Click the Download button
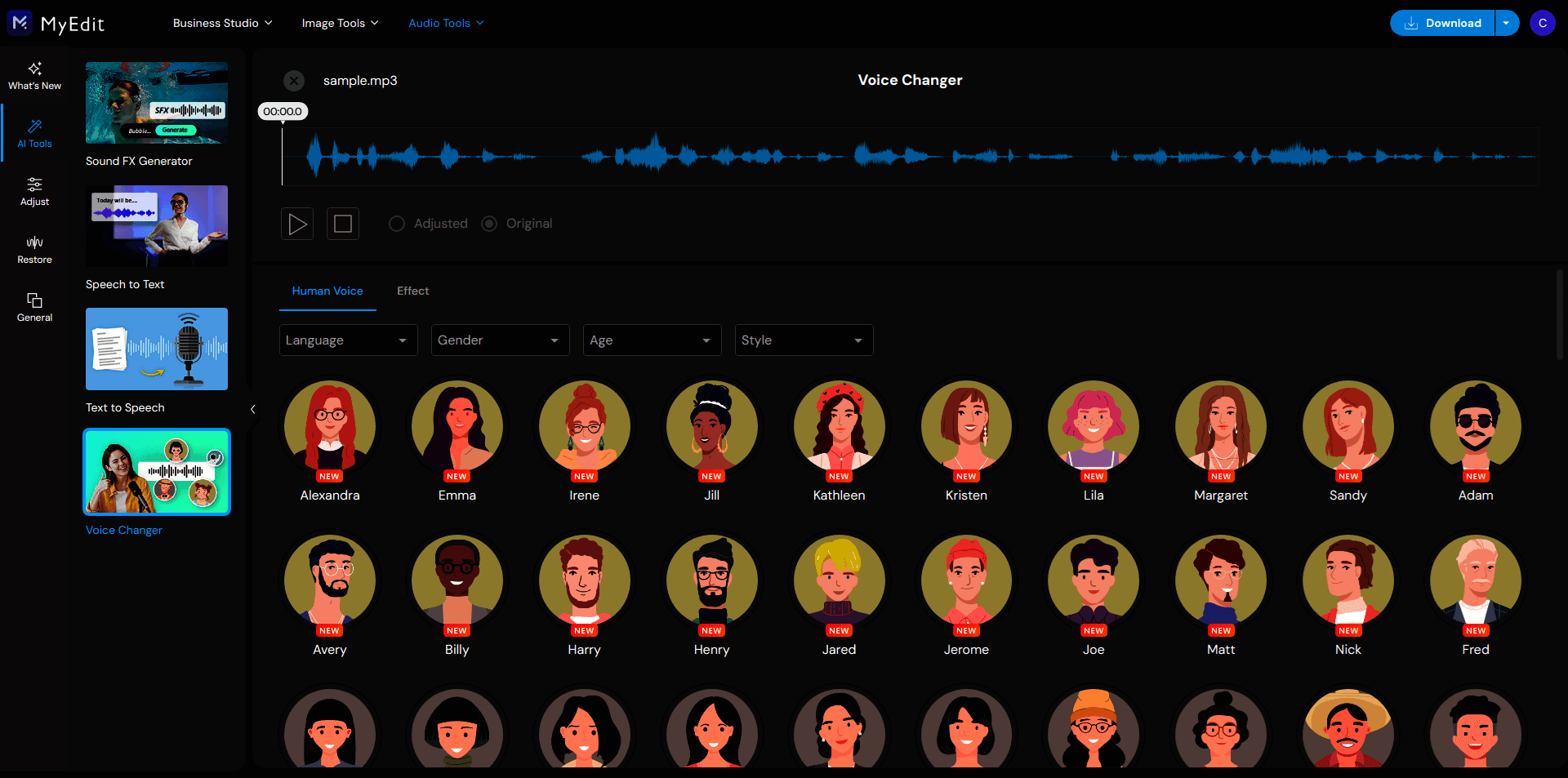This screenshot has height=778, width=1568. pyautogui.click(x=1442, y=23)
